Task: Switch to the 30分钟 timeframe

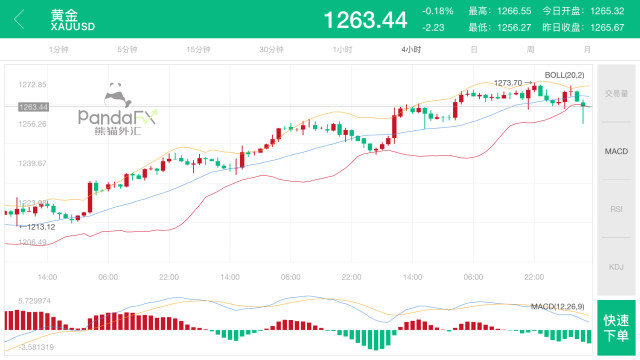Action: tap(271, 50)
